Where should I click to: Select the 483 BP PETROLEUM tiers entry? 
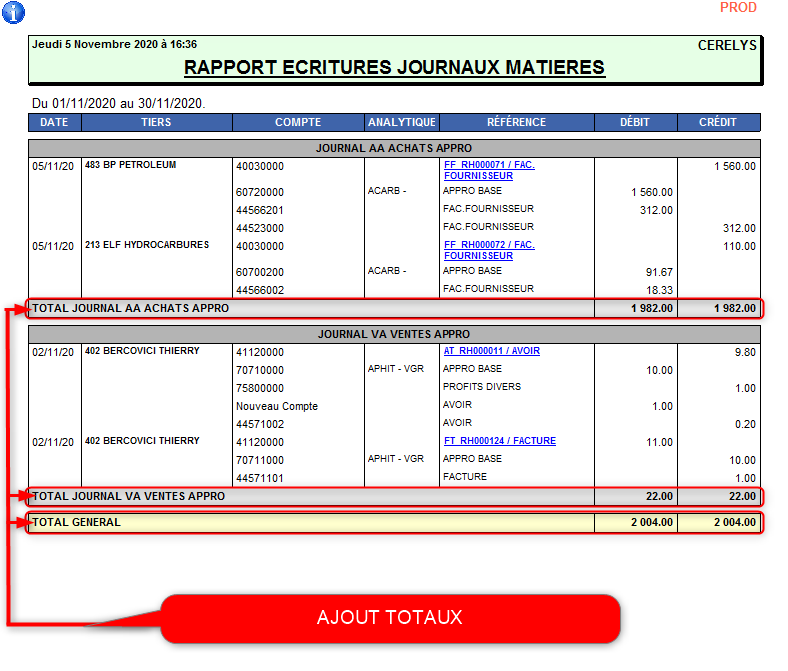pos(130,165)
